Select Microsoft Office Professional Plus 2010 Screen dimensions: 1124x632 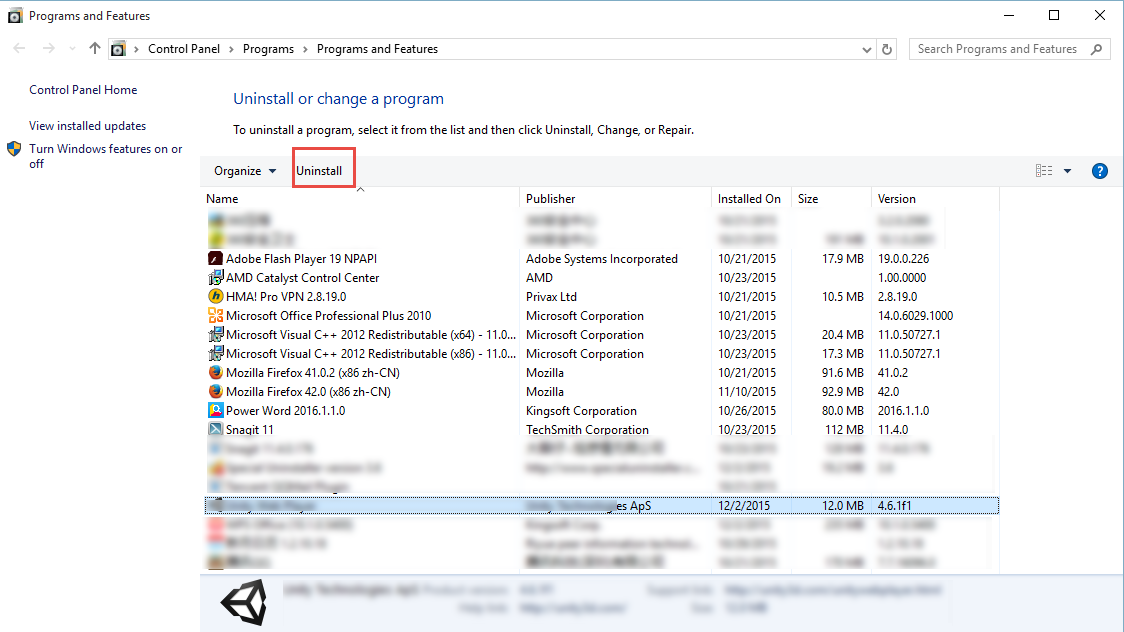(x=601, y=315)
